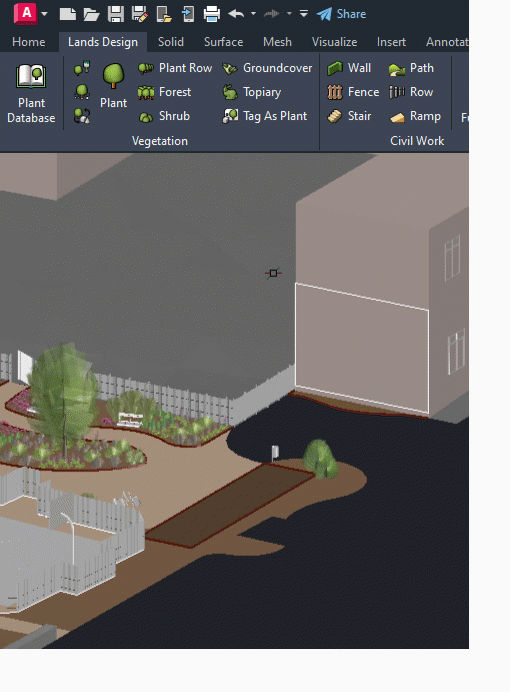Image resolution: width=510 pixels, height=692 pixels.
Task: Add a Topiary
Action: [x=251, y=92]
